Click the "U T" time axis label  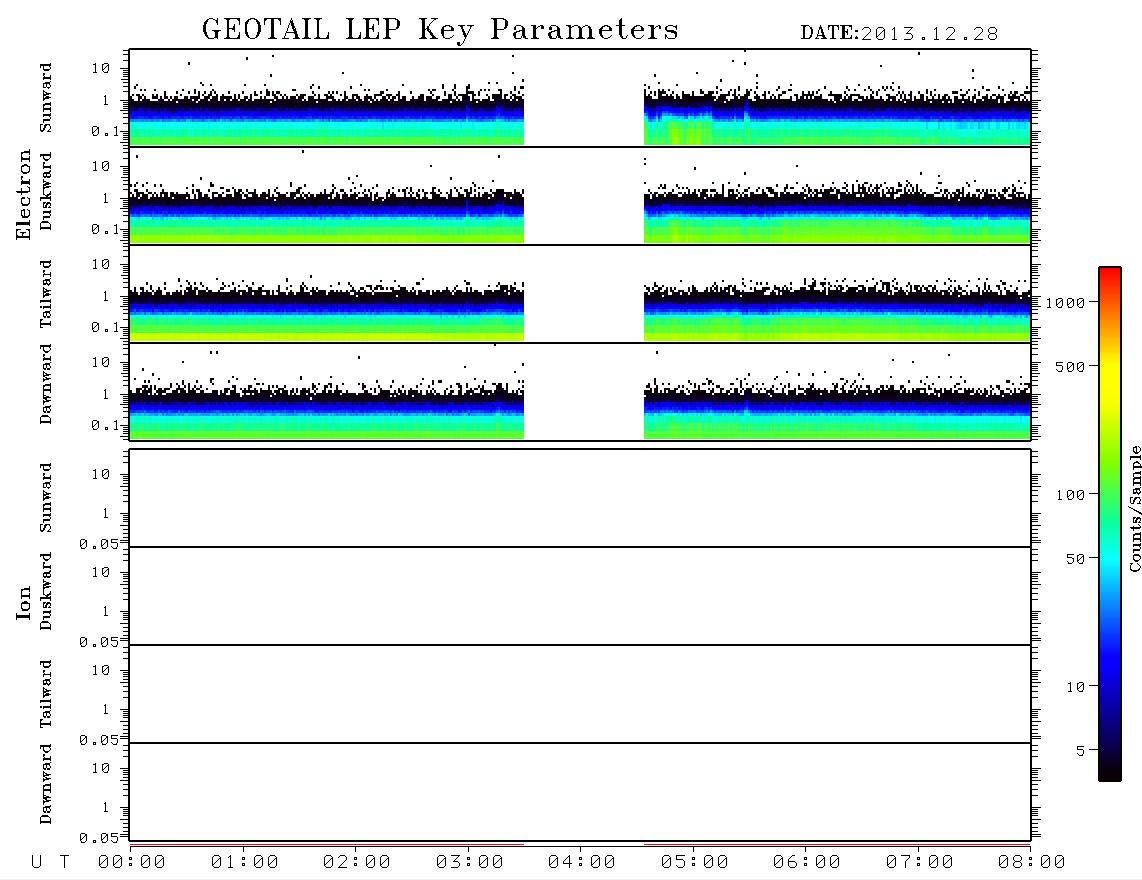(x=50, y=863)
